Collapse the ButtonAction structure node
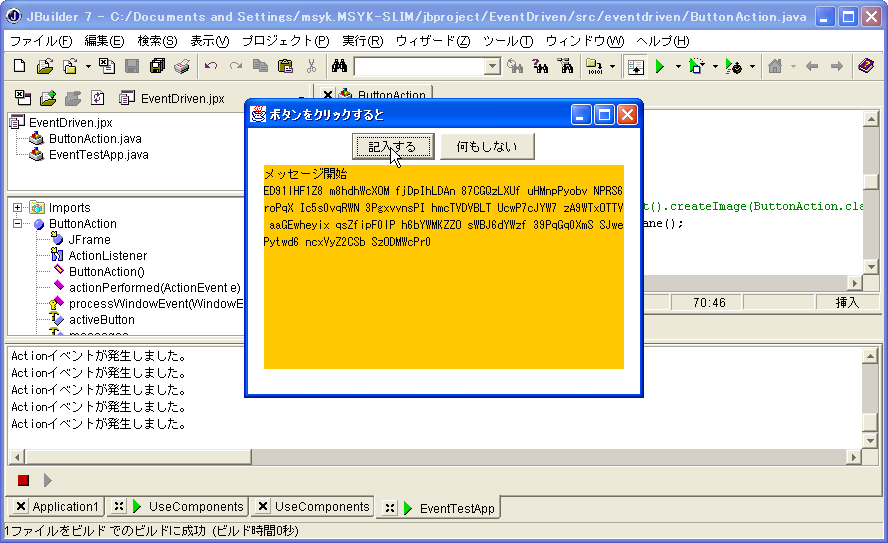888x543 pixels. click(x=17, y=224)
